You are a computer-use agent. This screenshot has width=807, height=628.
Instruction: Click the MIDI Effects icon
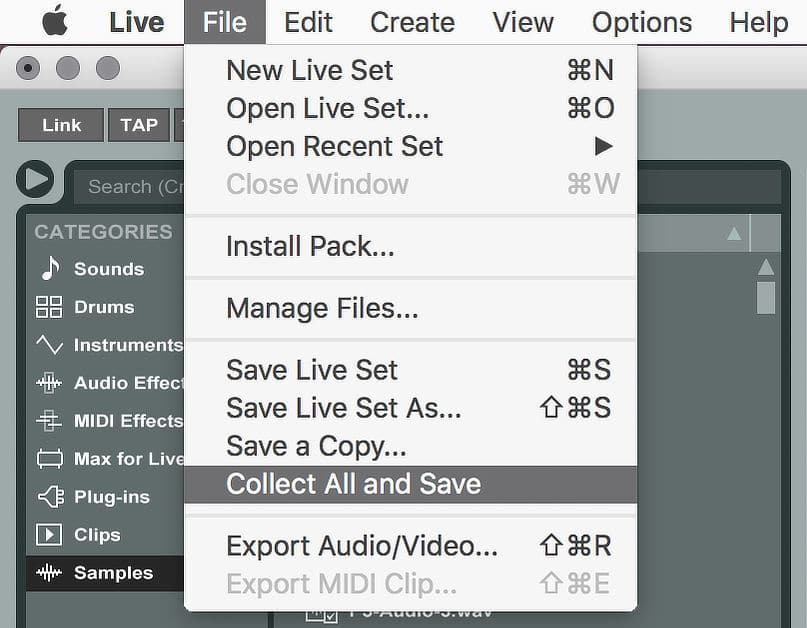49,421
